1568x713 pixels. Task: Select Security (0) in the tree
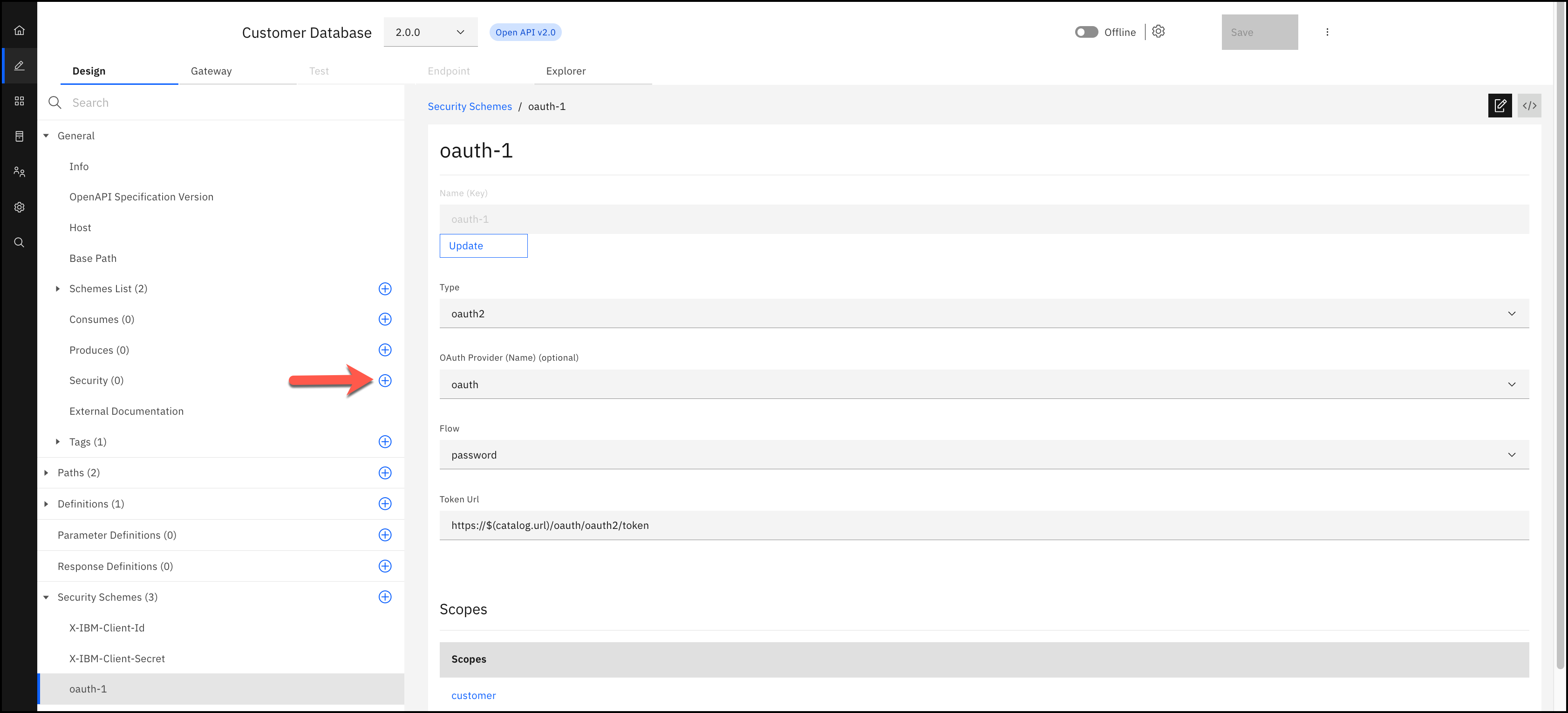220,381
